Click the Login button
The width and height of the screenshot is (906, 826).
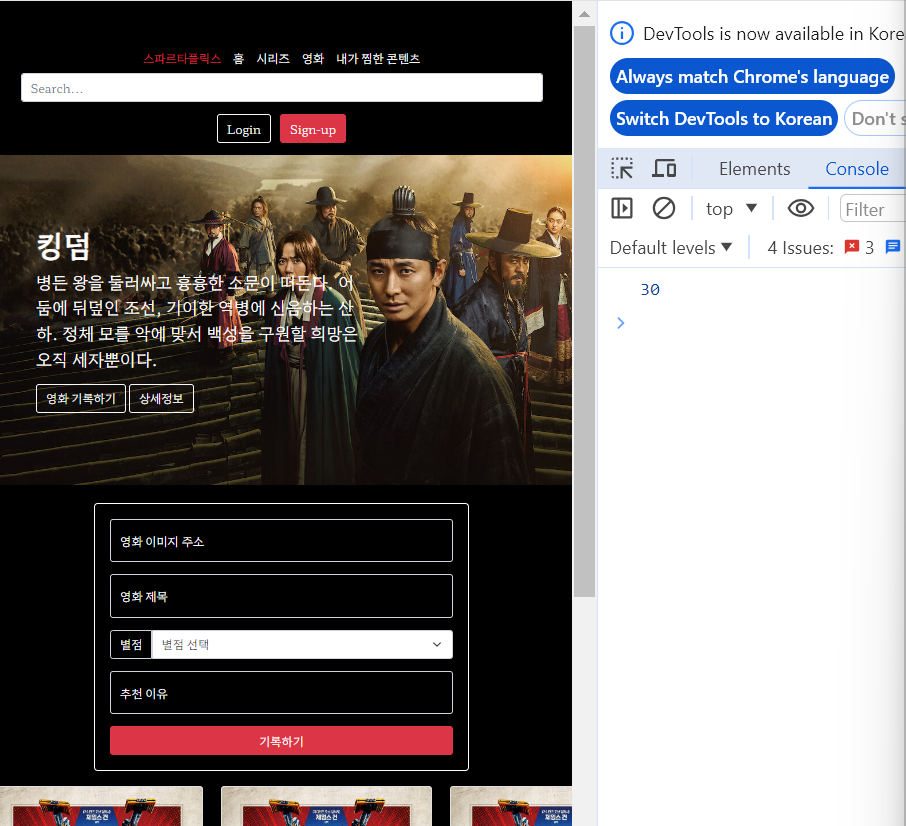pos(244,129)
